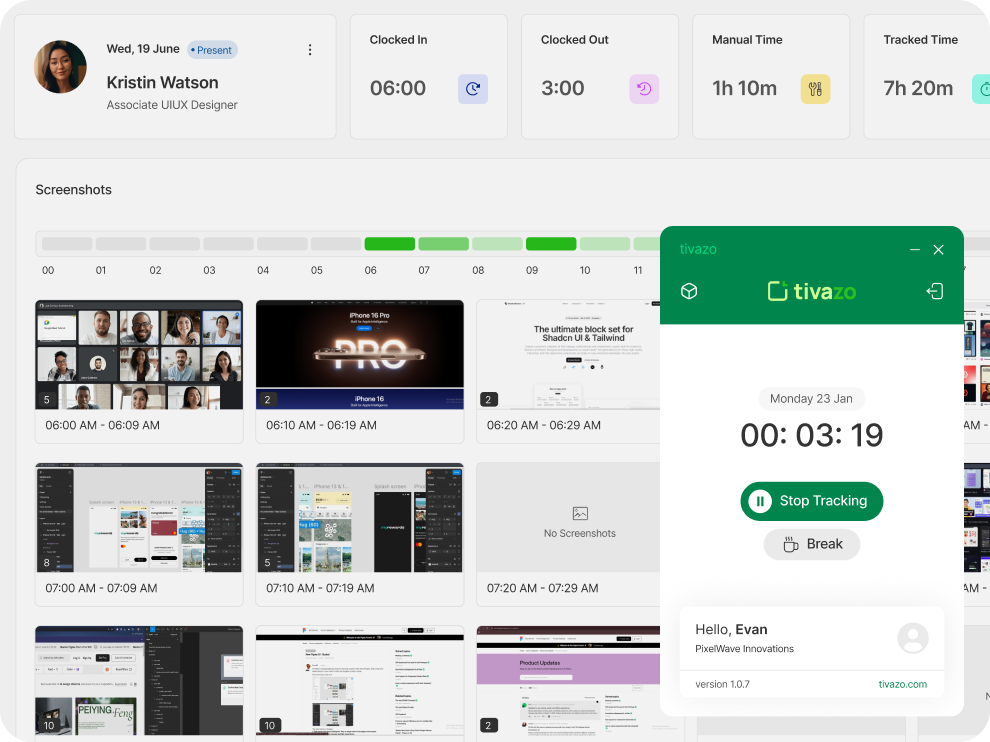
Task: Select the 06 hour timeline segment
Action: click(389, 244)
